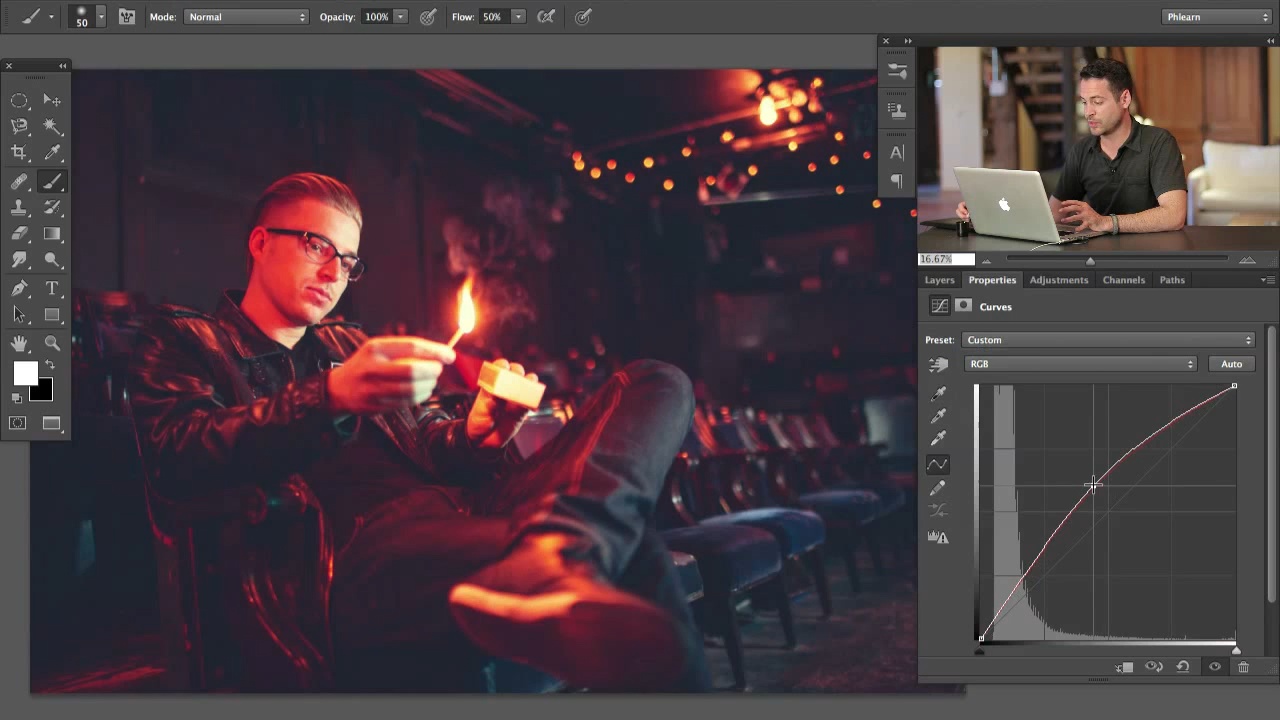
Task: Enable draw to modify curve pencil
Action: click(938, 488)
